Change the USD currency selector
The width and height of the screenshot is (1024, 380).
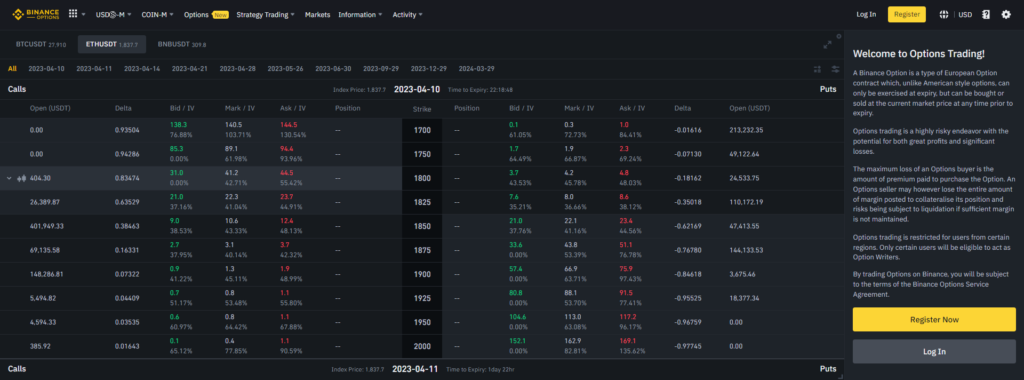pyautogui.click(x=965, y=14)
